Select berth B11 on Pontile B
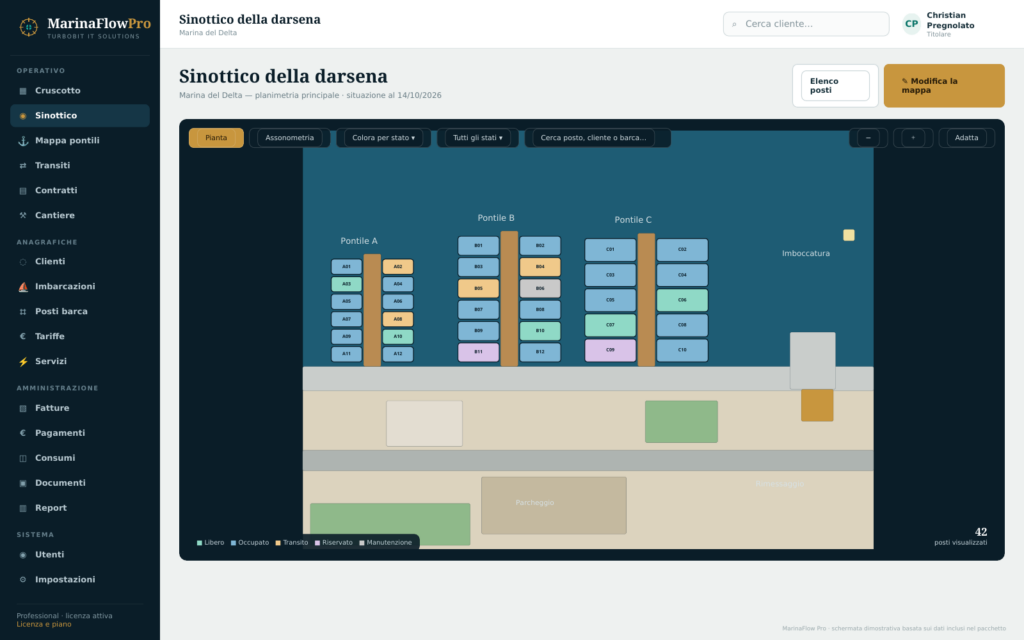1024x640 pixels. pyautogui.click(x=478, y=352)
